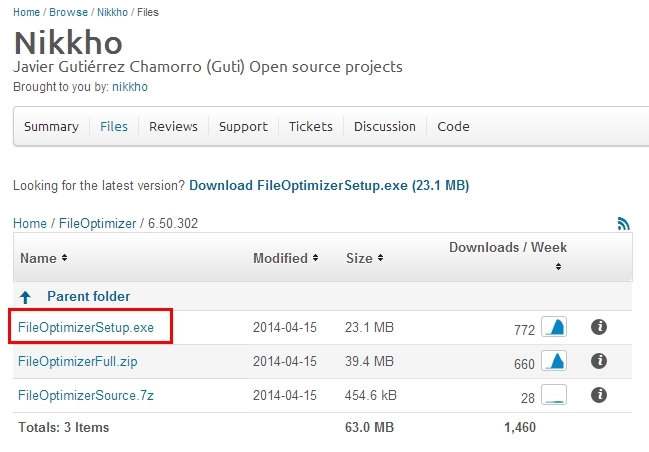Open info icon for FileOptimizerSource.7z
Screen dimensions: 649x452
(x=599, y=395)
